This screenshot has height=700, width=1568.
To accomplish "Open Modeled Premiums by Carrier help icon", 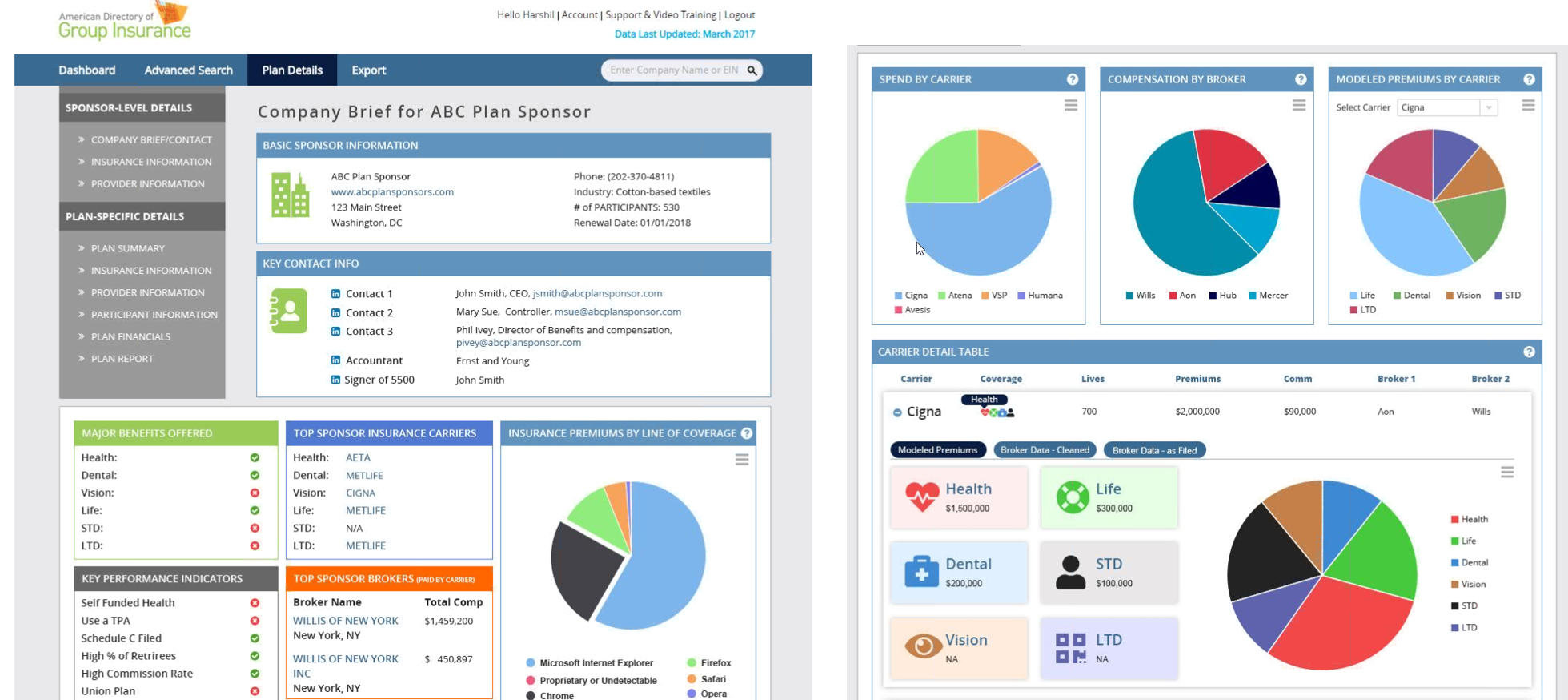I will (x=1529, y=79).
